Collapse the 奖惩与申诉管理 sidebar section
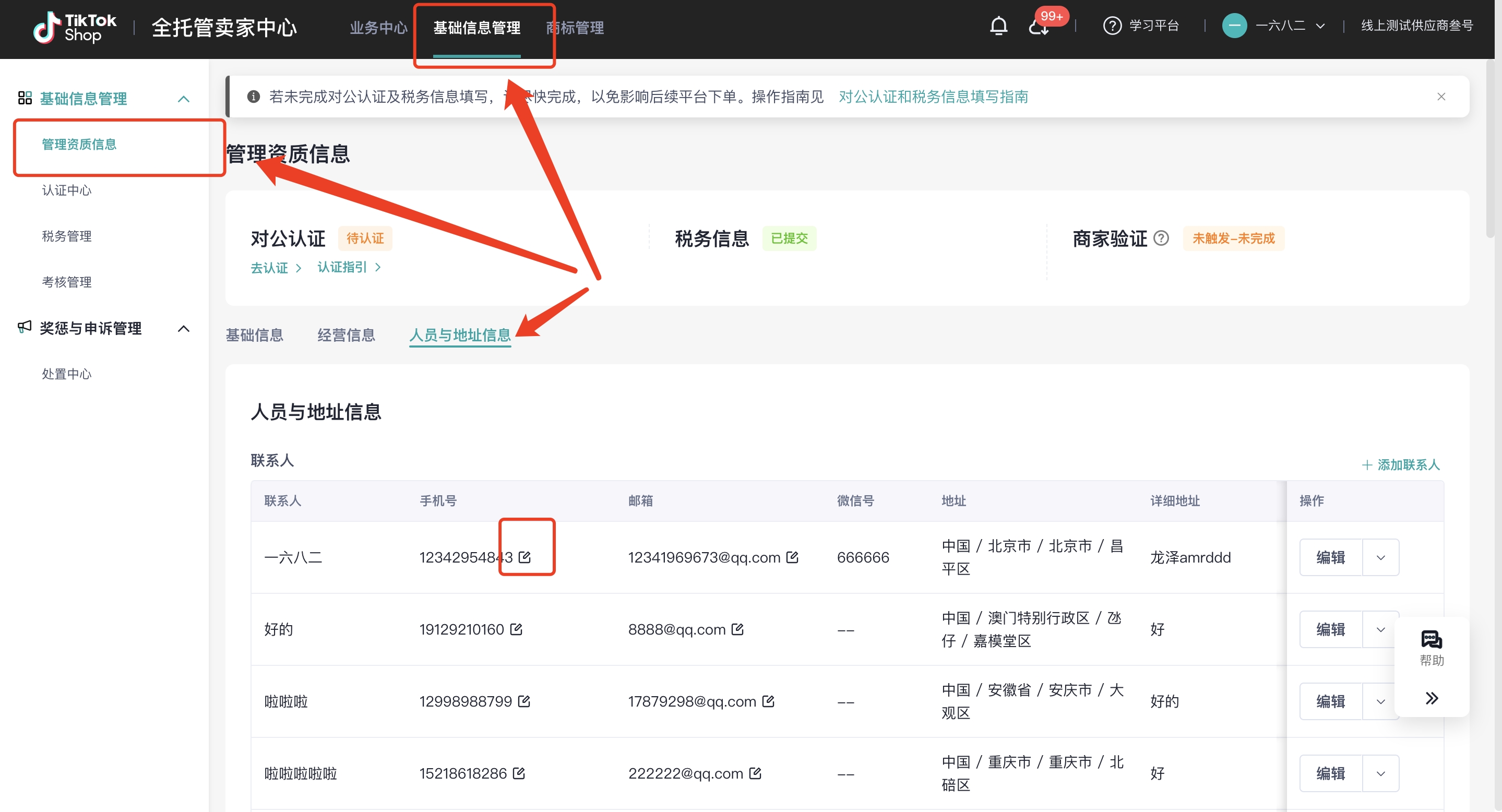The width and height of the screenshot is (1502, 812). pos(183,329)
